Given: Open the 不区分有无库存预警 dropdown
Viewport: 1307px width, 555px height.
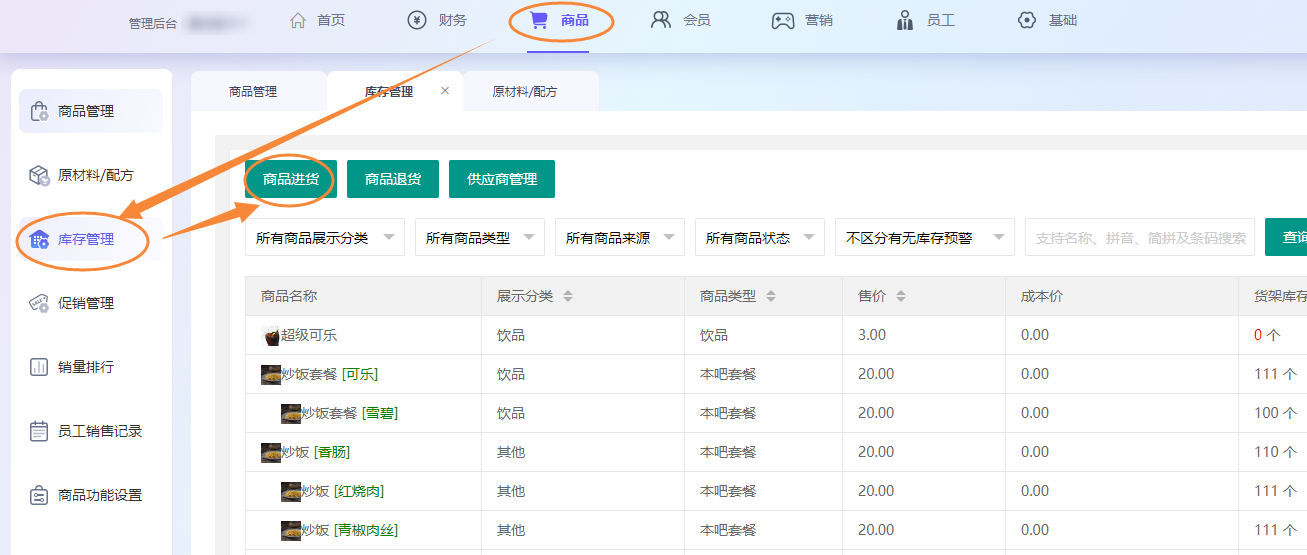Looking at the screenshot, I should point(924,238).
